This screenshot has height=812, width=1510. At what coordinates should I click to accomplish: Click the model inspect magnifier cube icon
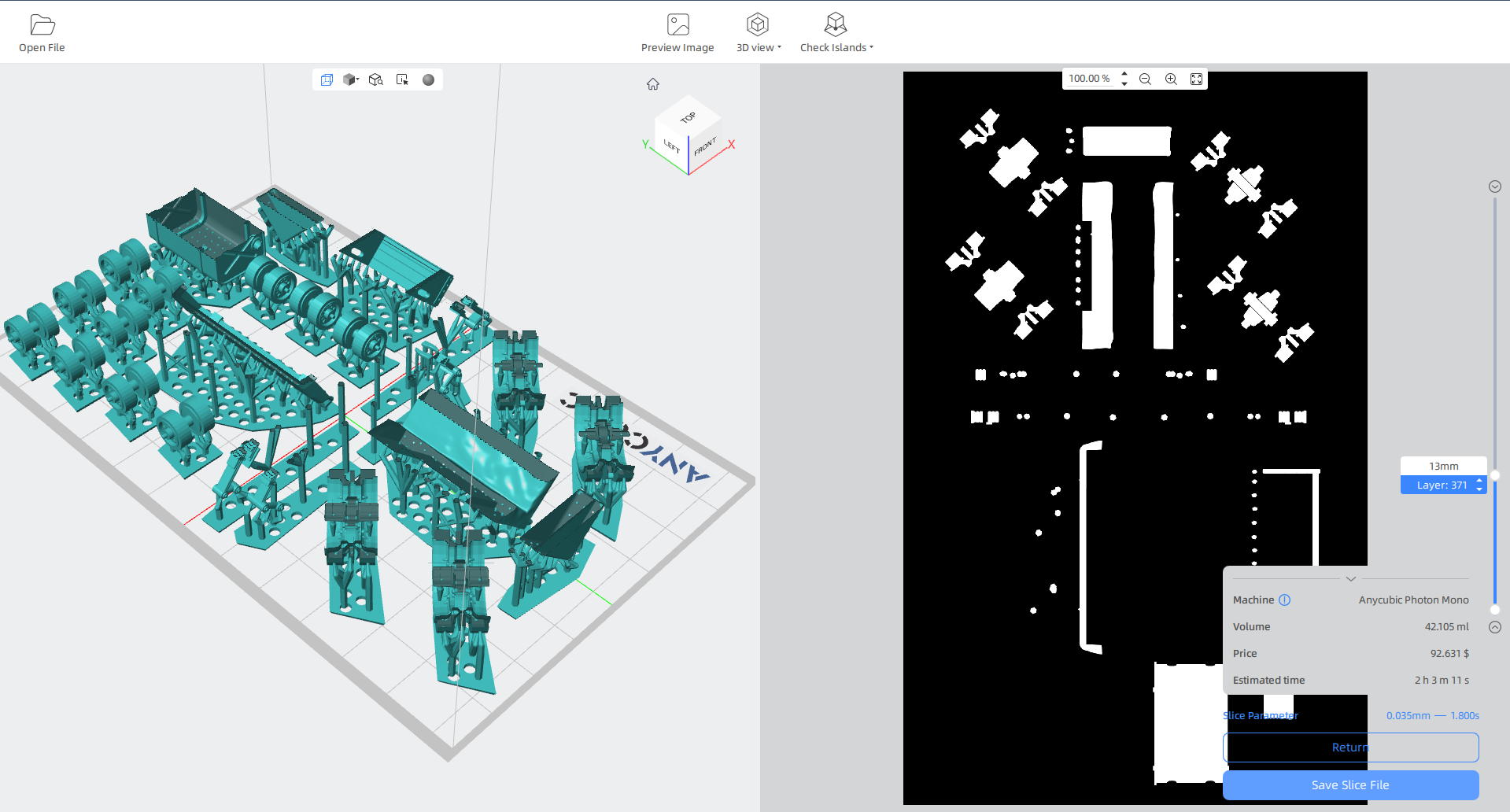[x=376, y=79]
